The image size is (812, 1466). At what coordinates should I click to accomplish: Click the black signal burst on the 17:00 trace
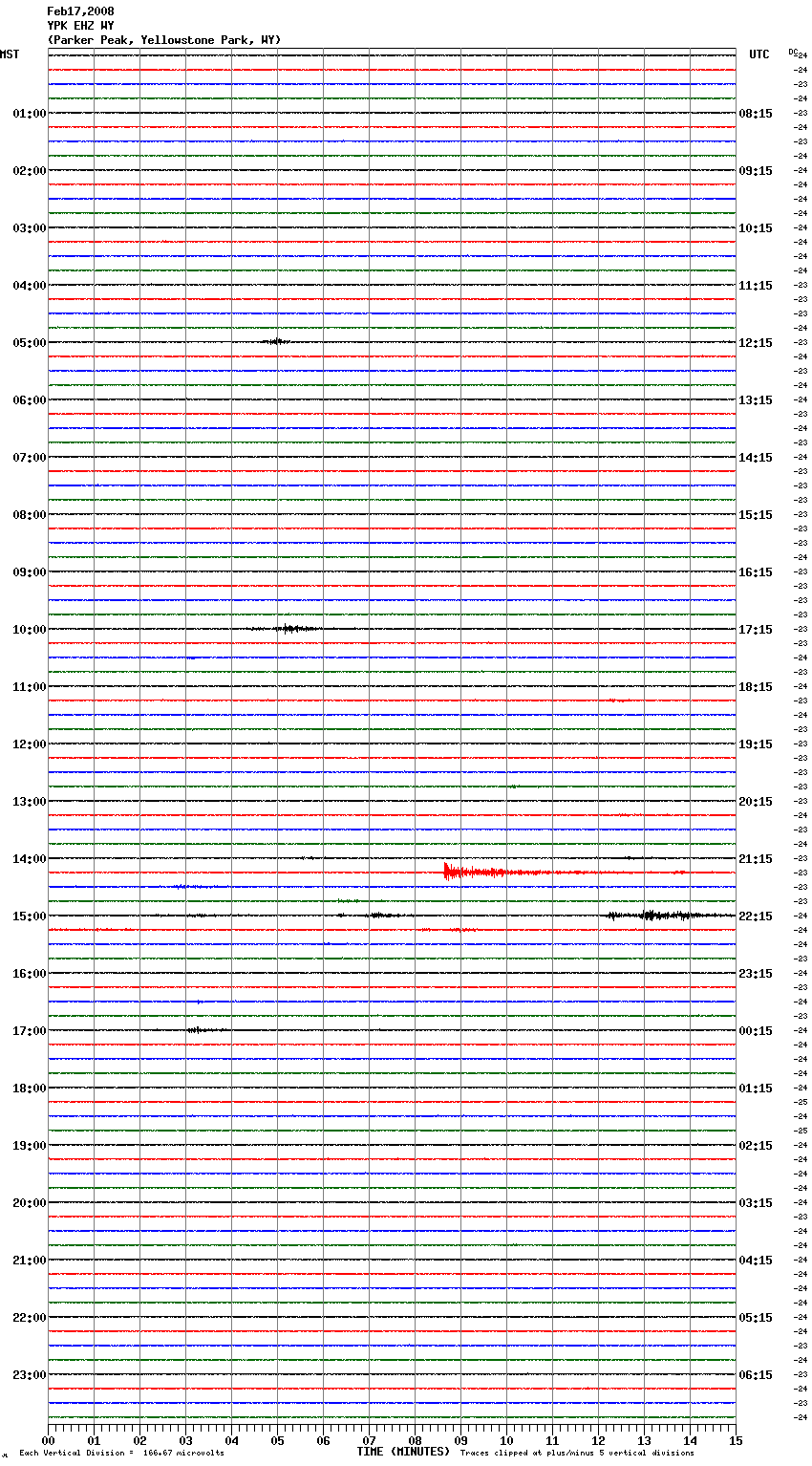click(x=204, y=1030)
